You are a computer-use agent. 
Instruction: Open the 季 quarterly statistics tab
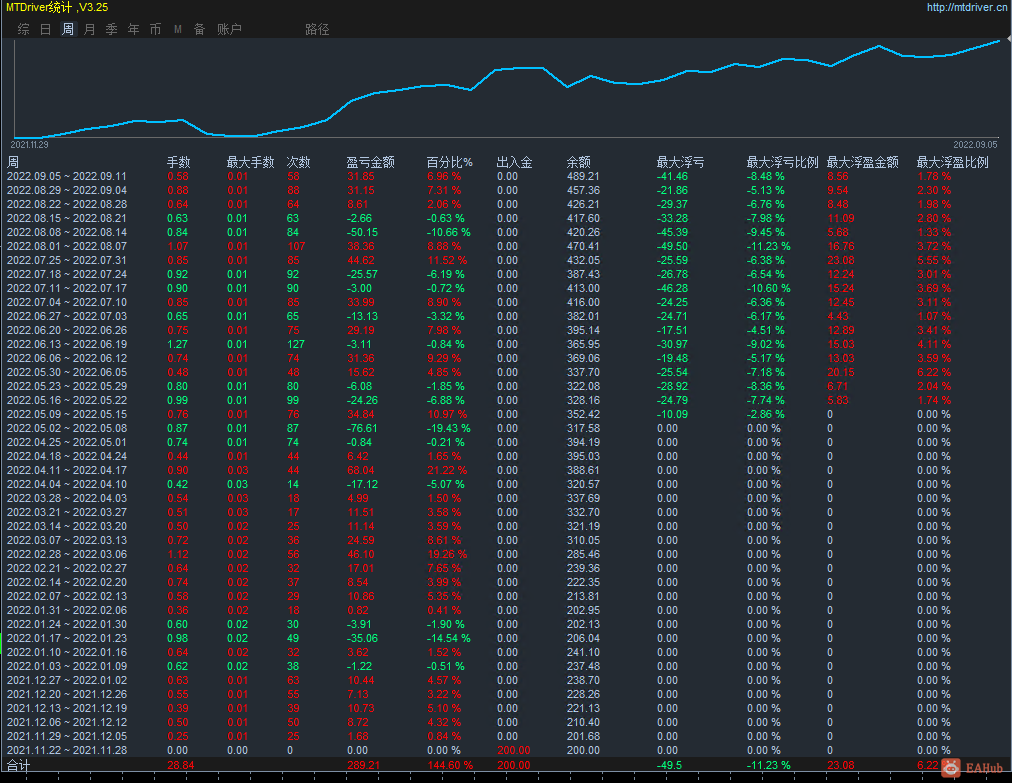click(x=112, y=29)
